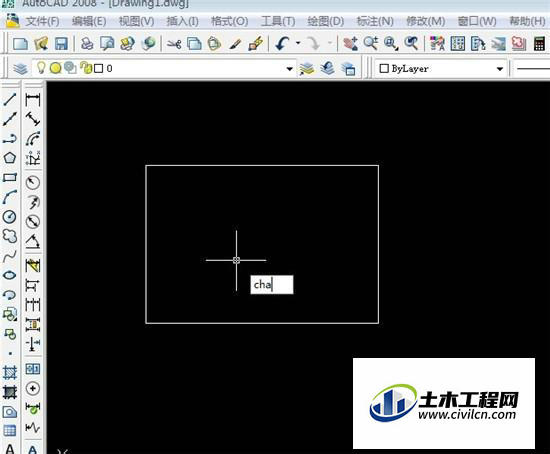Toggle layer 0 on/off light bulb

coord(41,67)
